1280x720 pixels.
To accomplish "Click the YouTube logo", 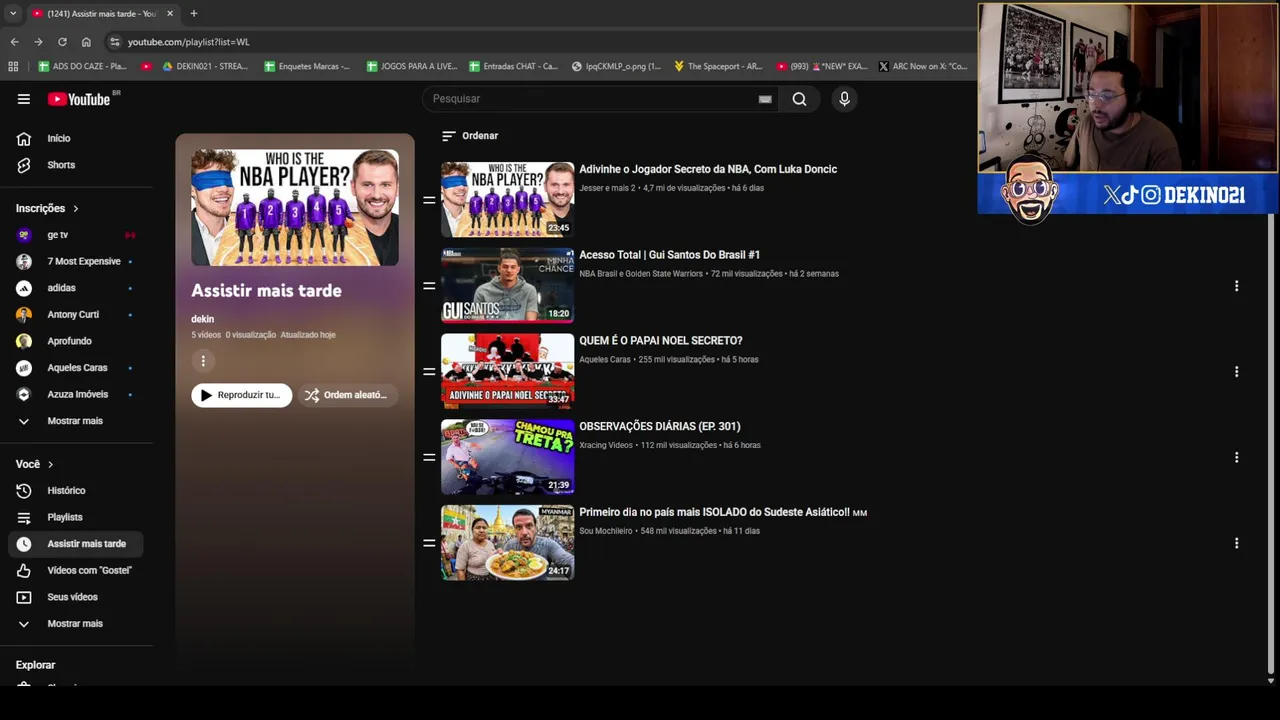I will point(79,99).
